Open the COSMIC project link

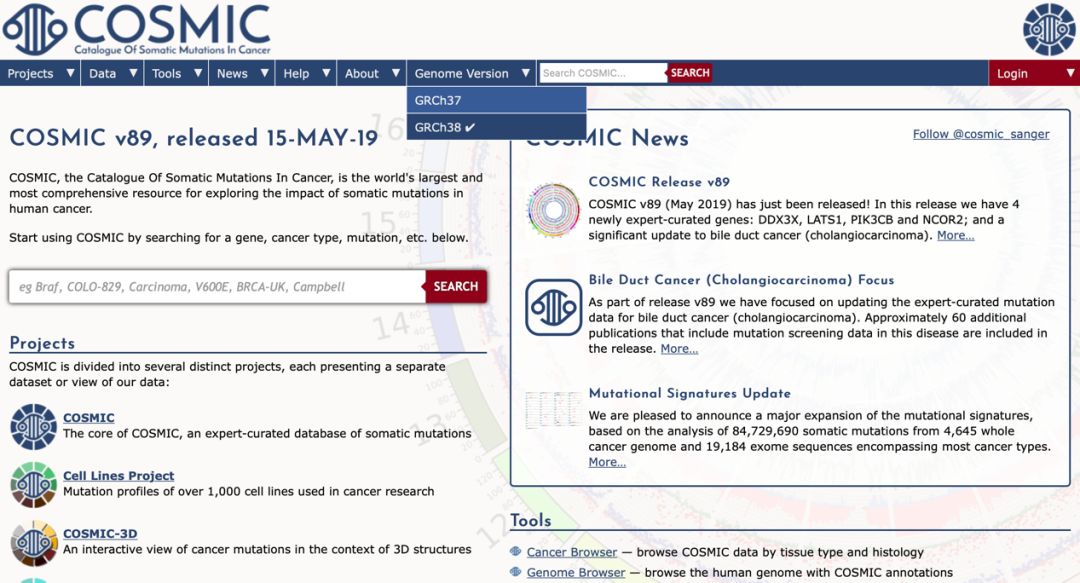pos(89,418)
